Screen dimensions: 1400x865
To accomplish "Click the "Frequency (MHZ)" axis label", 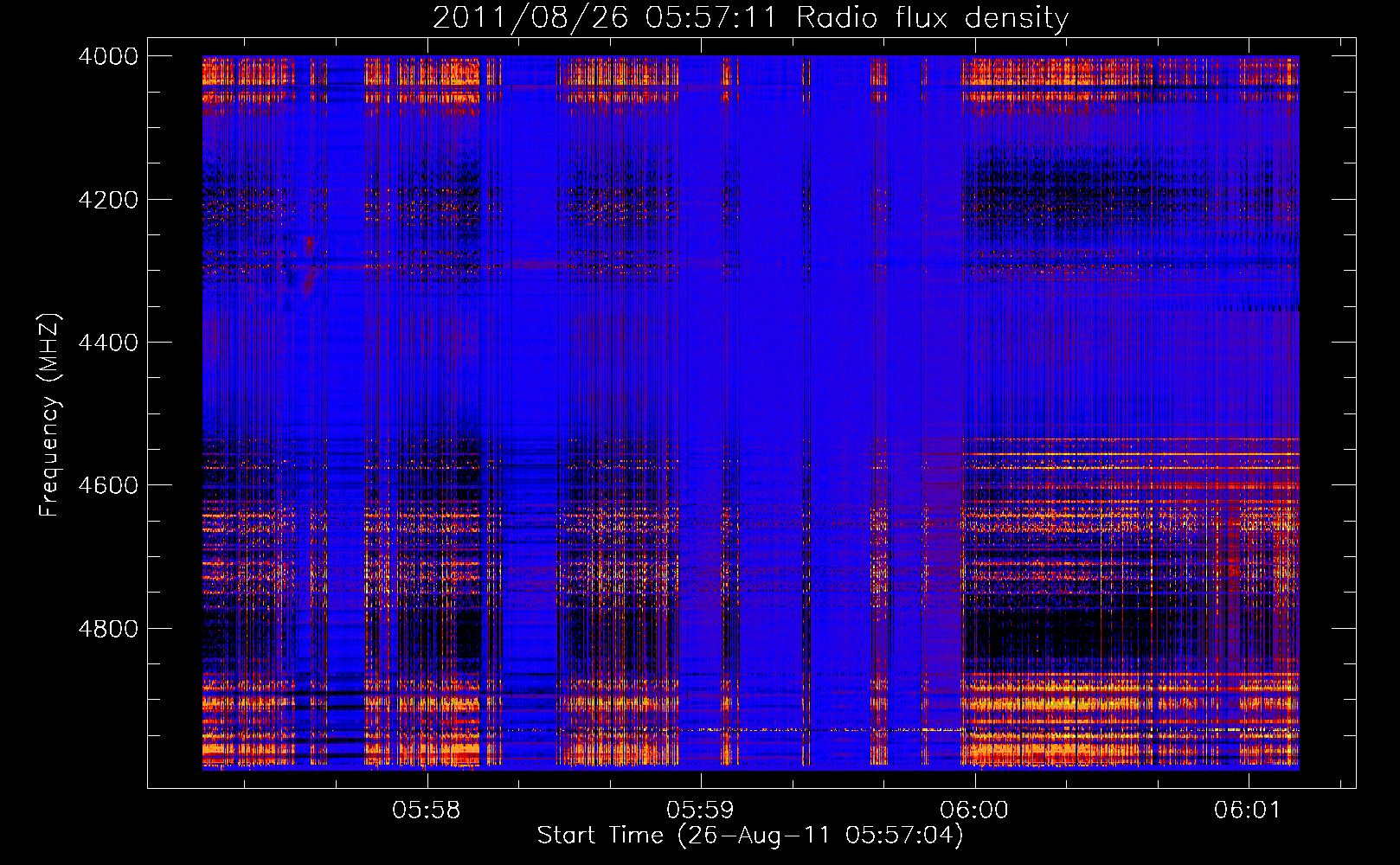I will [50, 416].
